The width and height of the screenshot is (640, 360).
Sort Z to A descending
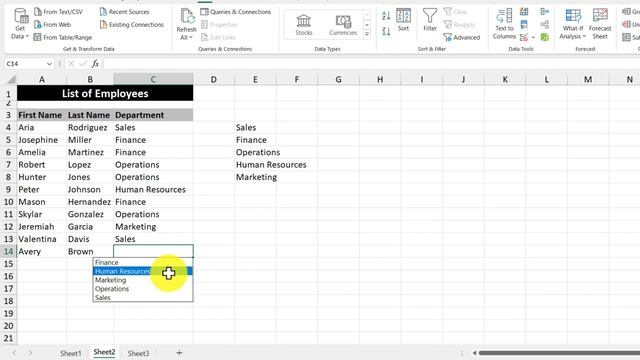[386, 31]
